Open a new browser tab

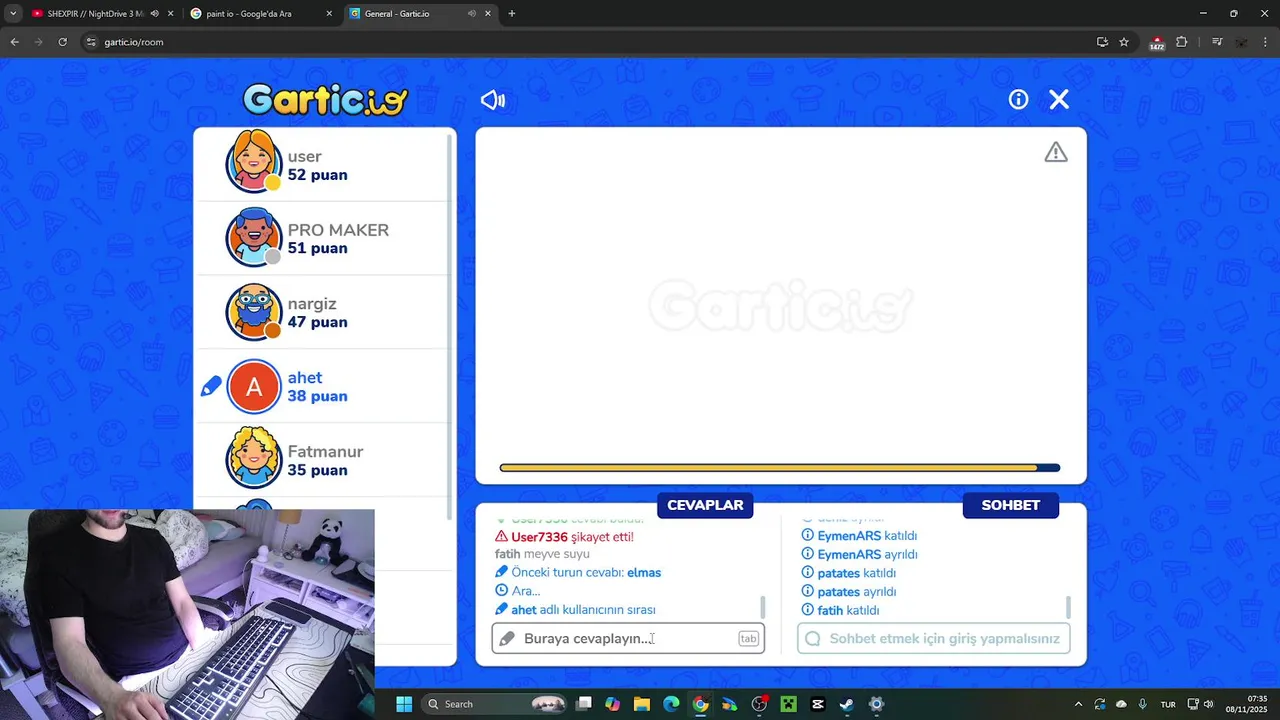512,14
